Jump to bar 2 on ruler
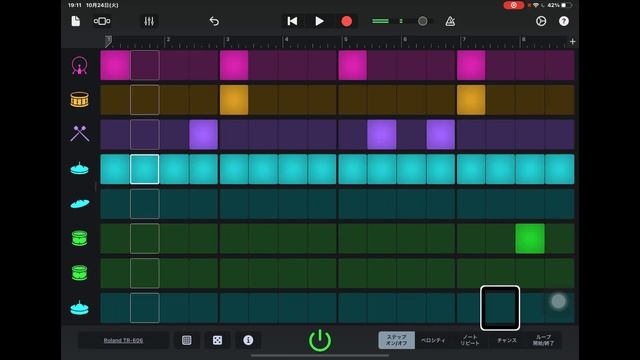The width and height of the screenshot is (640, 360). pos(167,40)
